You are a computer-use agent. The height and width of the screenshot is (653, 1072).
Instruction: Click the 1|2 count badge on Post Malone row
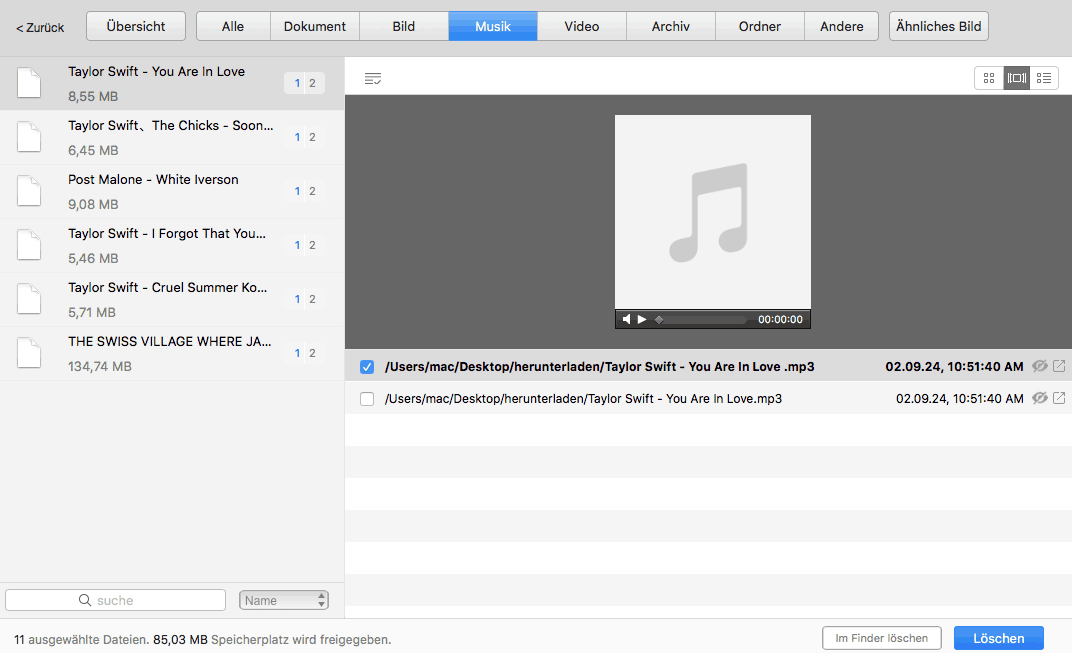pyautogui.click(x=304, y=191)
